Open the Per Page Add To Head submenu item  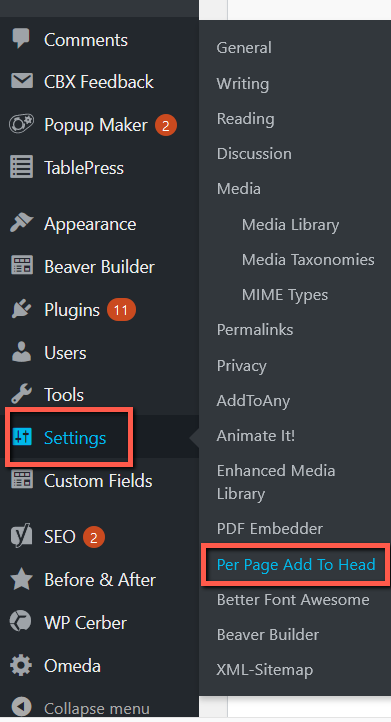pos(296,565)
